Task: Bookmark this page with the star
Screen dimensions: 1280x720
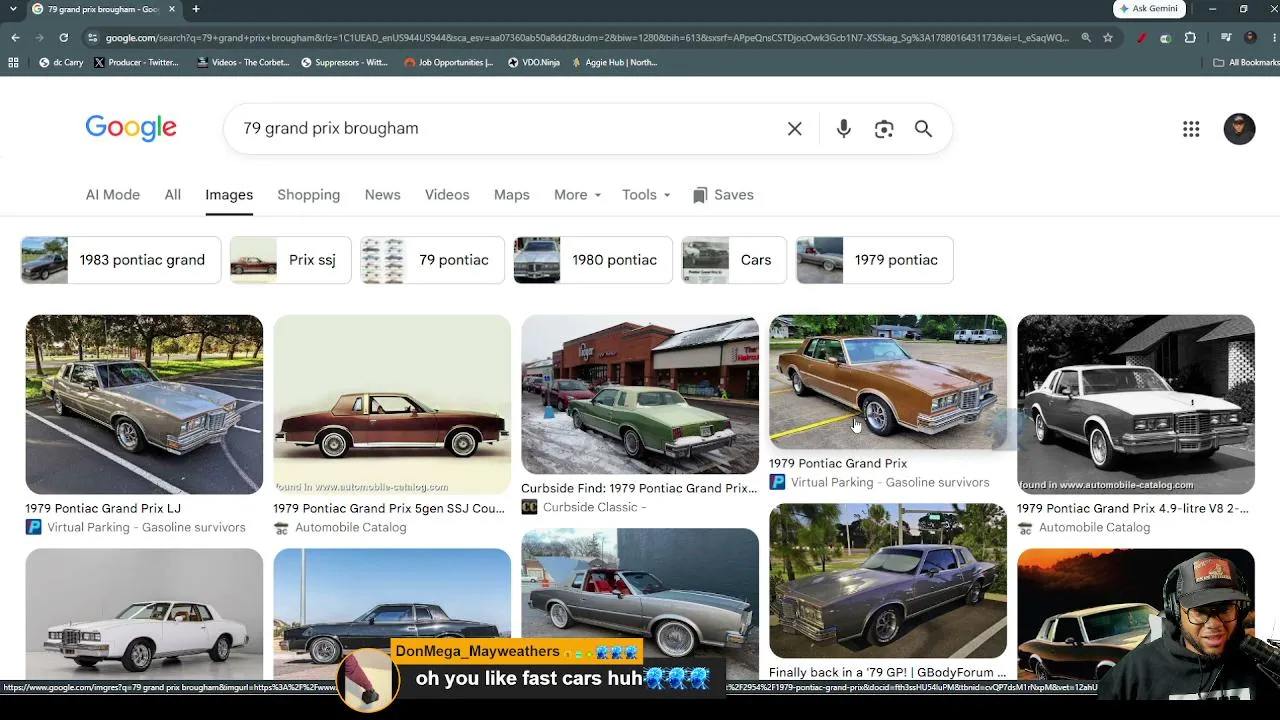Action: 1108,38
